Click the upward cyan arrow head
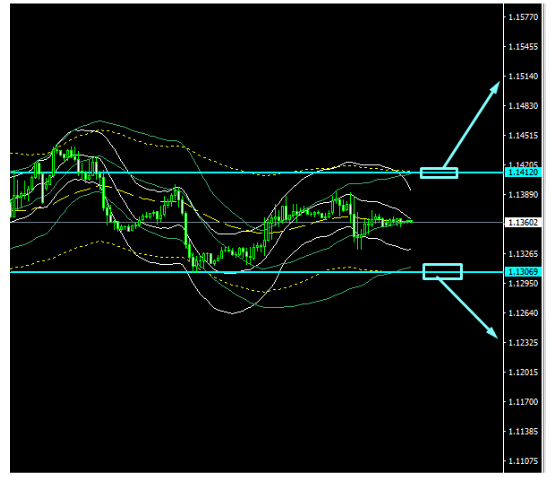This screenshot has width=551, height=477. coord(495,87)
